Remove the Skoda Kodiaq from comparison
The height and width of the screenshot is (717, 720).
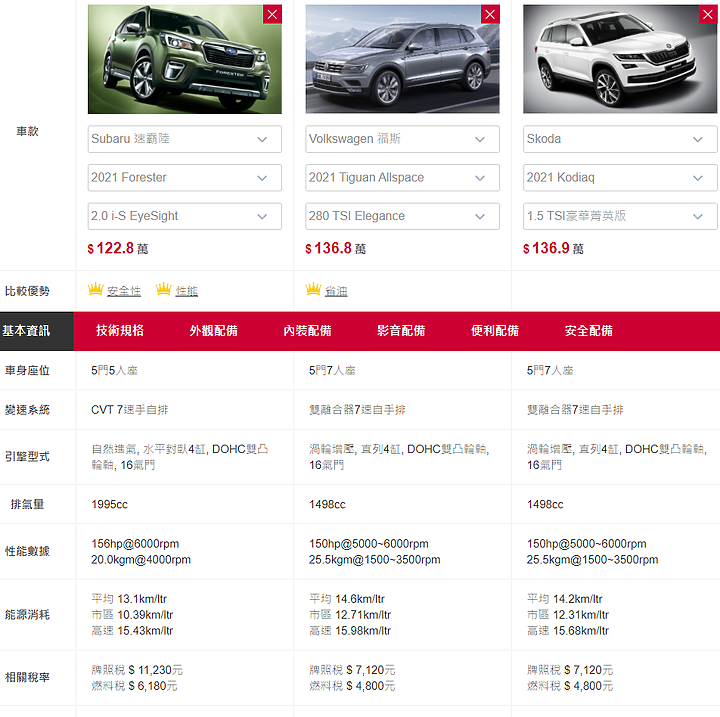pyautogui.click(x=708, y=14)
